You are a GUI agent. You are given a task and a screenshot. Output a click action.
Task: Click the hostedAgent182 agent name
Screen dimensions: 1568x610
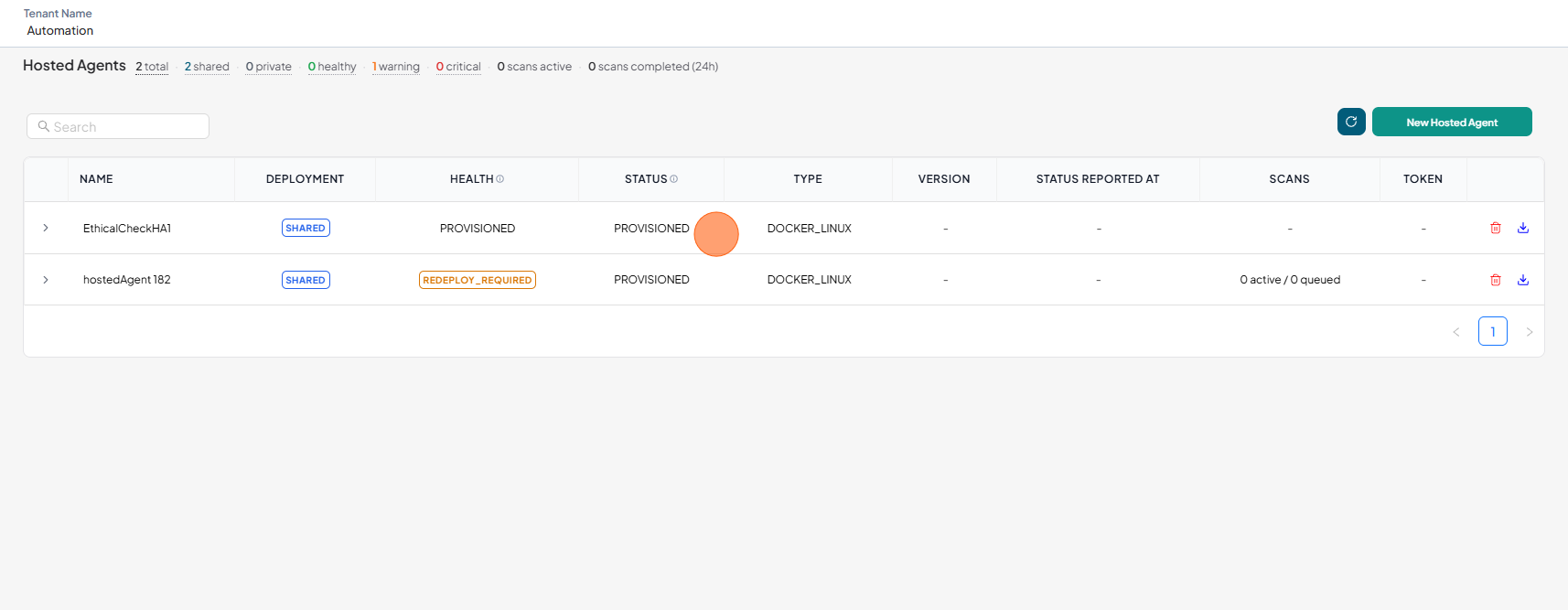click(x=127, y=280)
